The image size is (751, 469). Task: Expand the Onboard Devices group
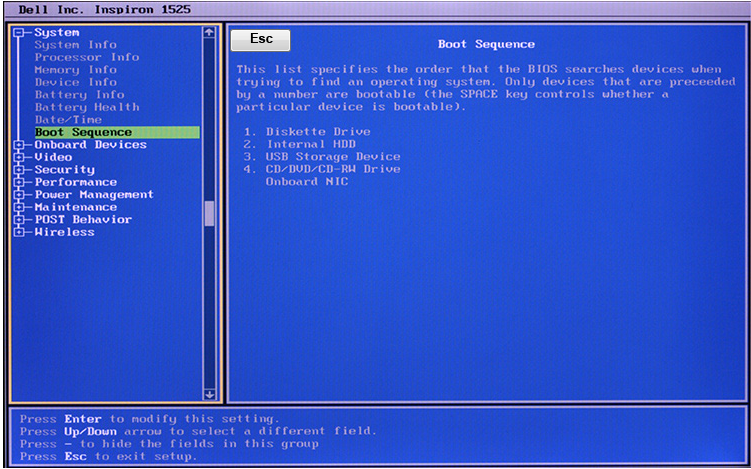(18, 145)
